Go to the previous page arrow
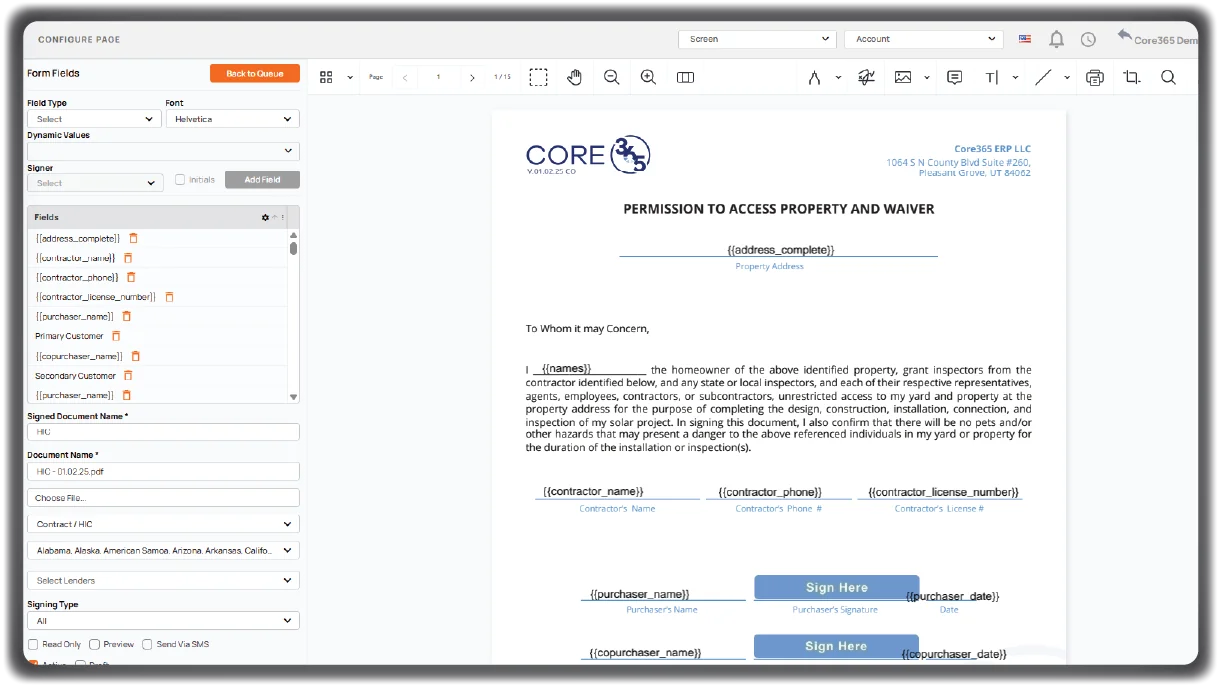 coord(405,77)
